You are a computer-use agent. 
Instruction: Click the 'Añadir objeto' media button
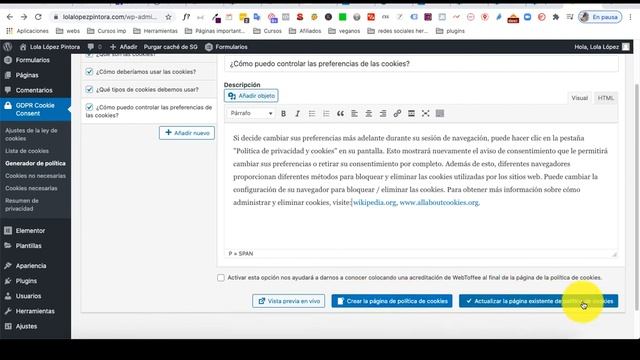(251, 96)
